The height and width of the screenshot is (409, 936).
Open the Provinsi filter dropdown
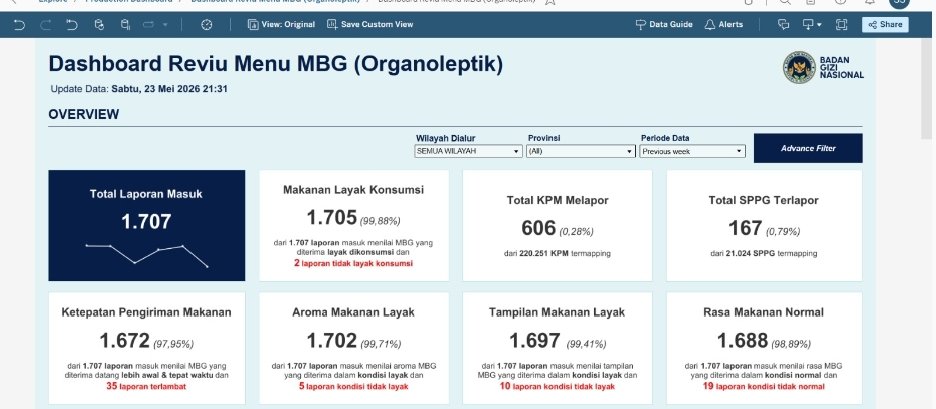(581, 152)
